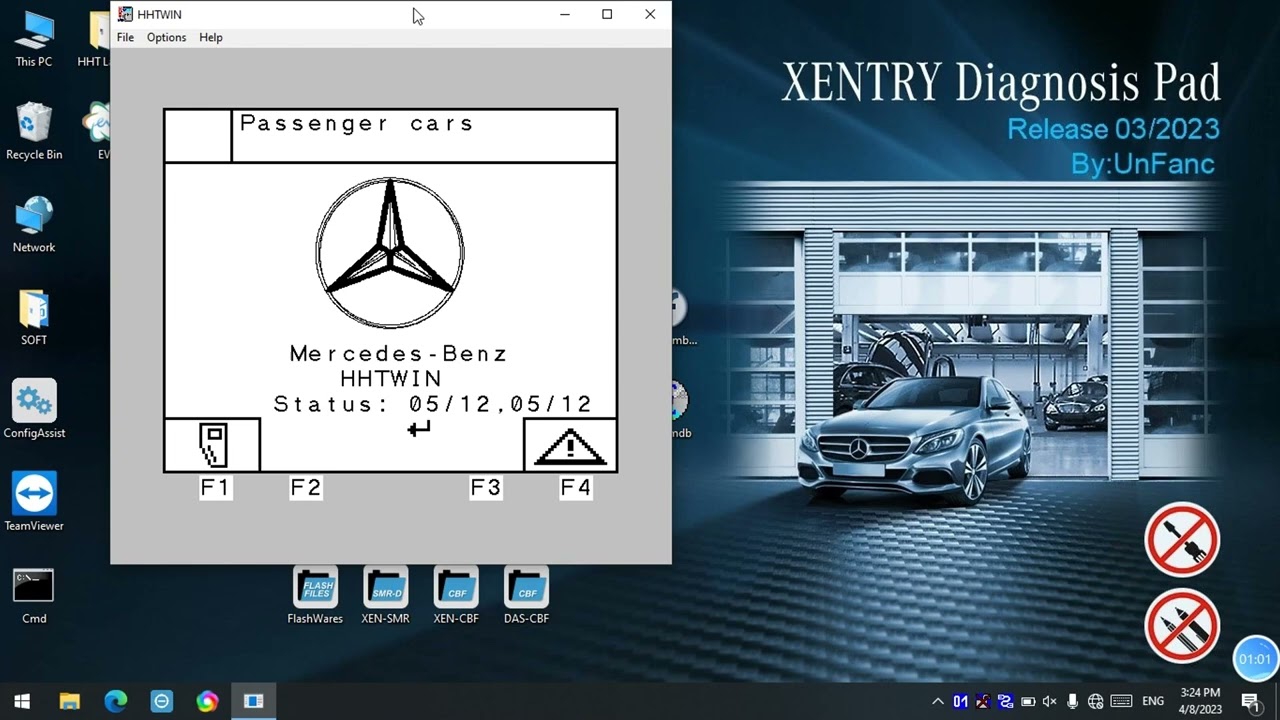The width and height of the screenshot is (1280, 720).
Task: Click the Mercedes-Benz star logo
Action: point(390,253)
